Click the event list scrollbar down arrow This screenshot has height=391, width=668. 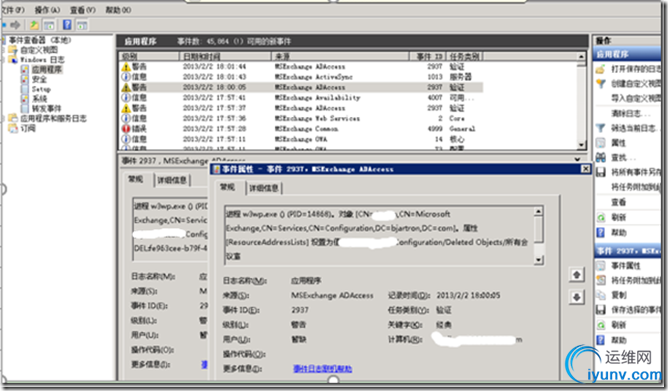(582, 145)
